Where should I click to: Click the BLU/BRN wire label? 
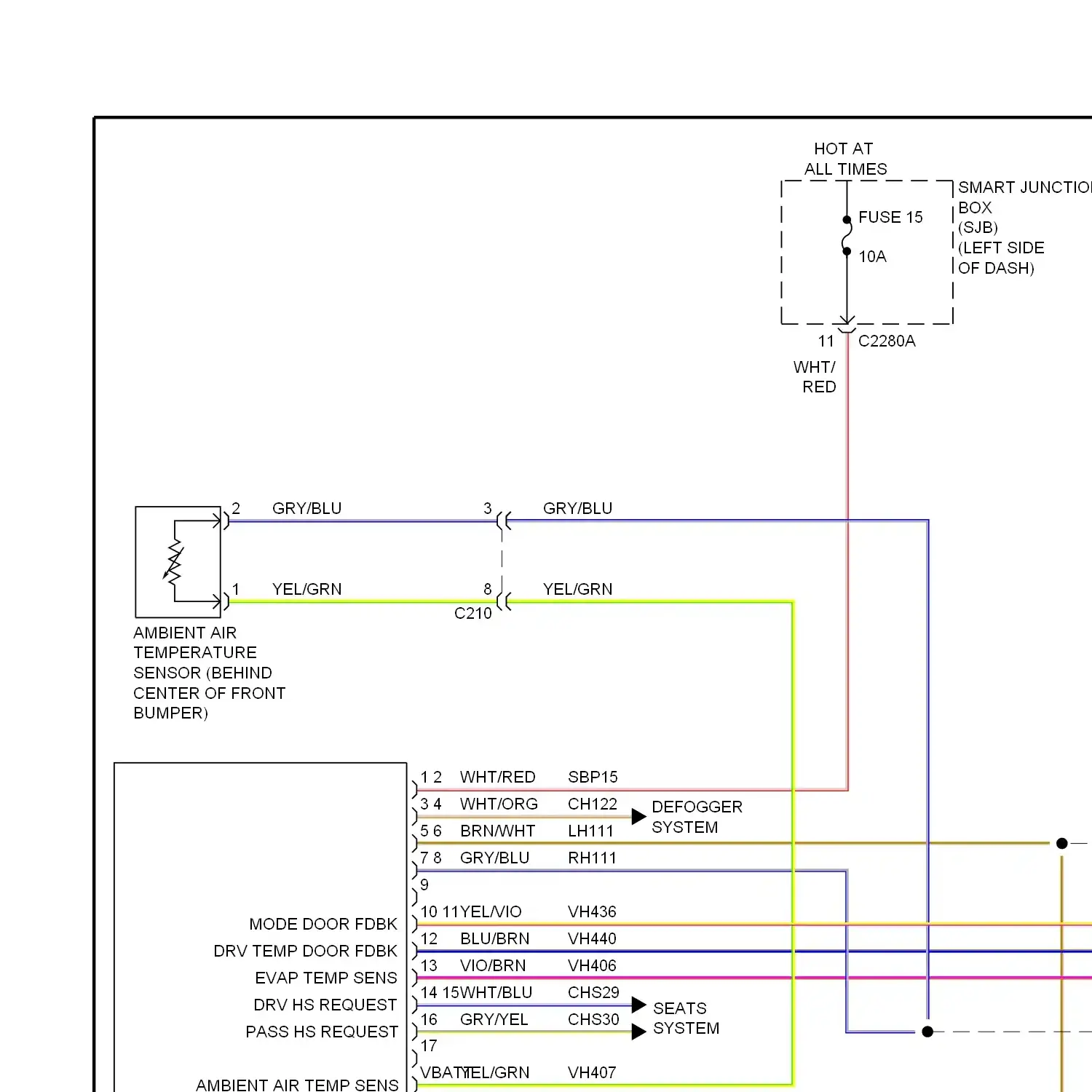[495, 939]
